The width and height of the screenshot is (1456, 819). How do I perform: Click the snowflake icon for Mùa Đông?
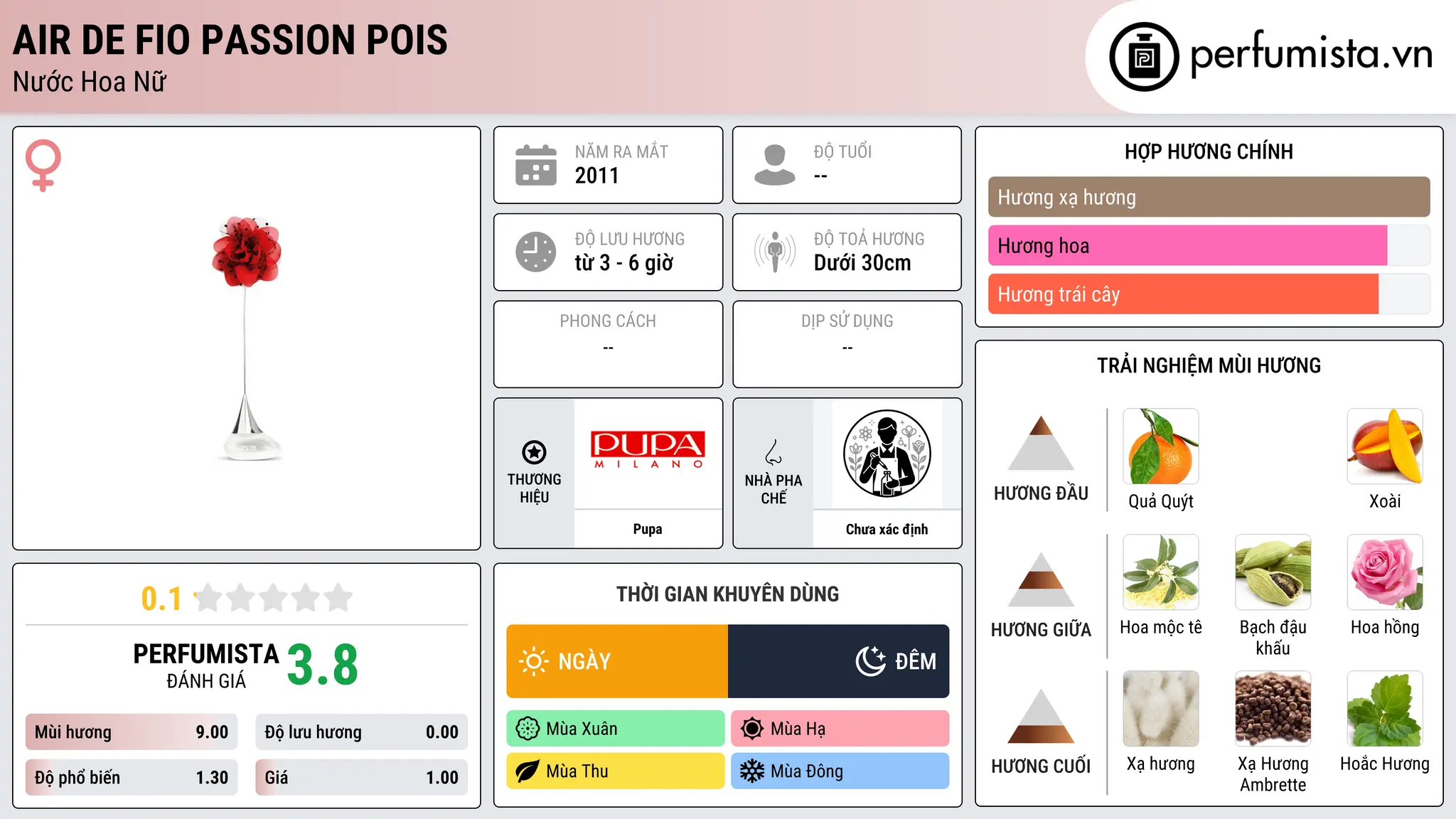pos(751,771)
